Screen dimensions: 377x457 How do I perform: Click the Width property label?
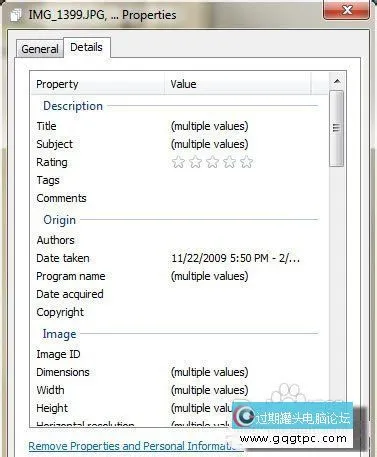[x=50, y=390]
